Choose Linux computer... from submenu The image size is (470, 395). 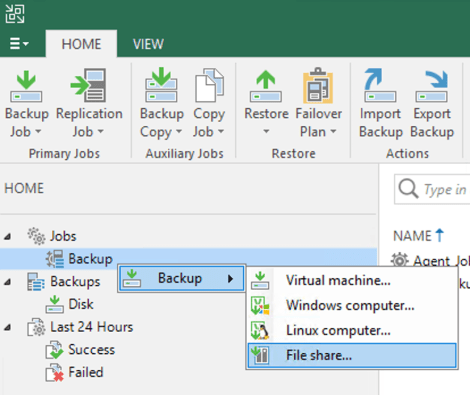(352, 330)
